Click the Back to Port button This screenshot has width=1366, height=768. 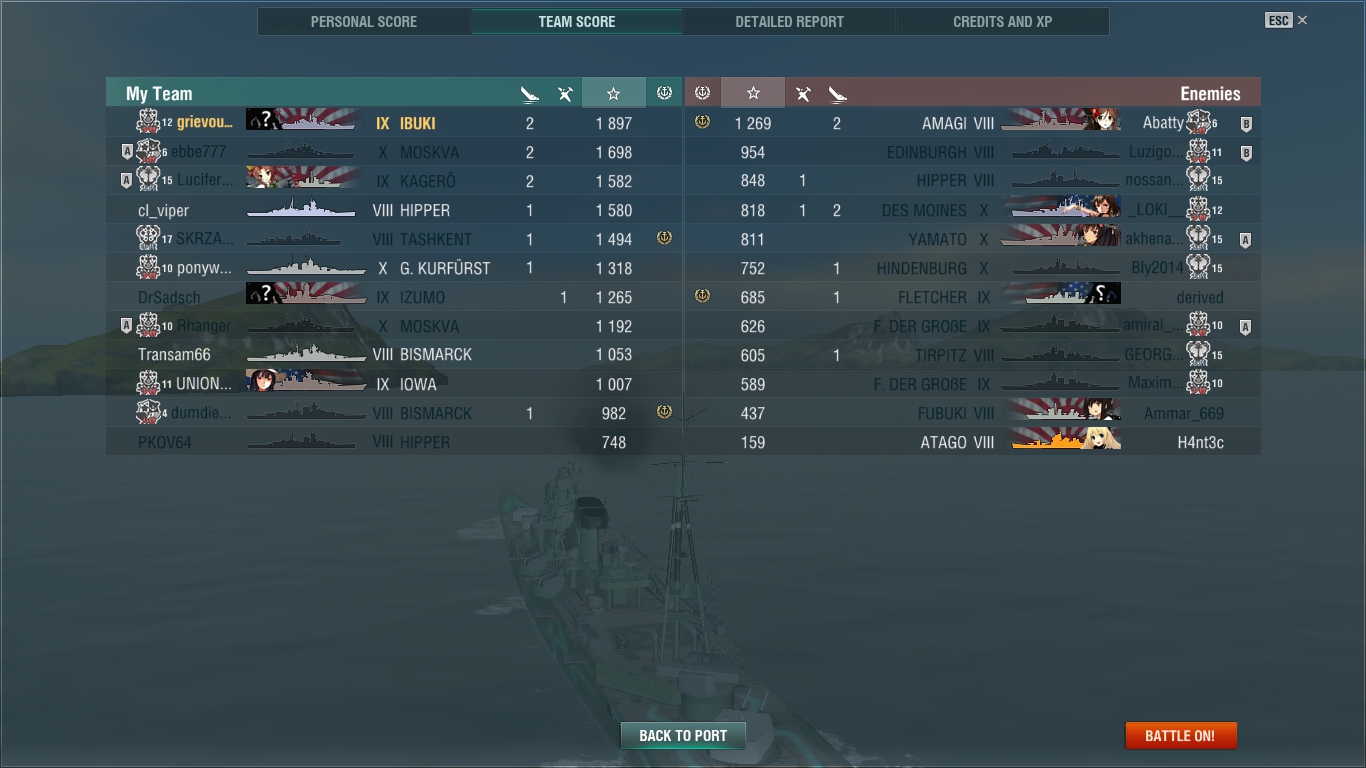[x=683, y=735]
